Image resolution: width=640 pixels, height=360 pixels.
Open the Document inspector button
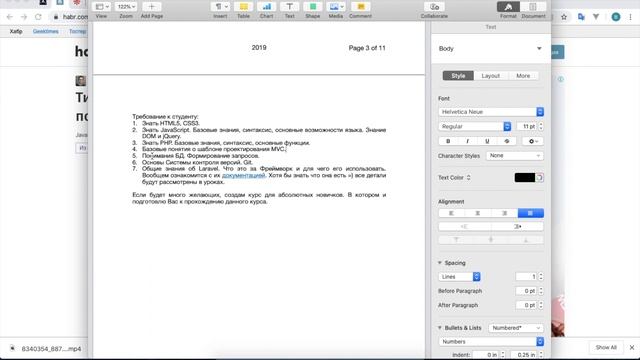click(533, 7)
